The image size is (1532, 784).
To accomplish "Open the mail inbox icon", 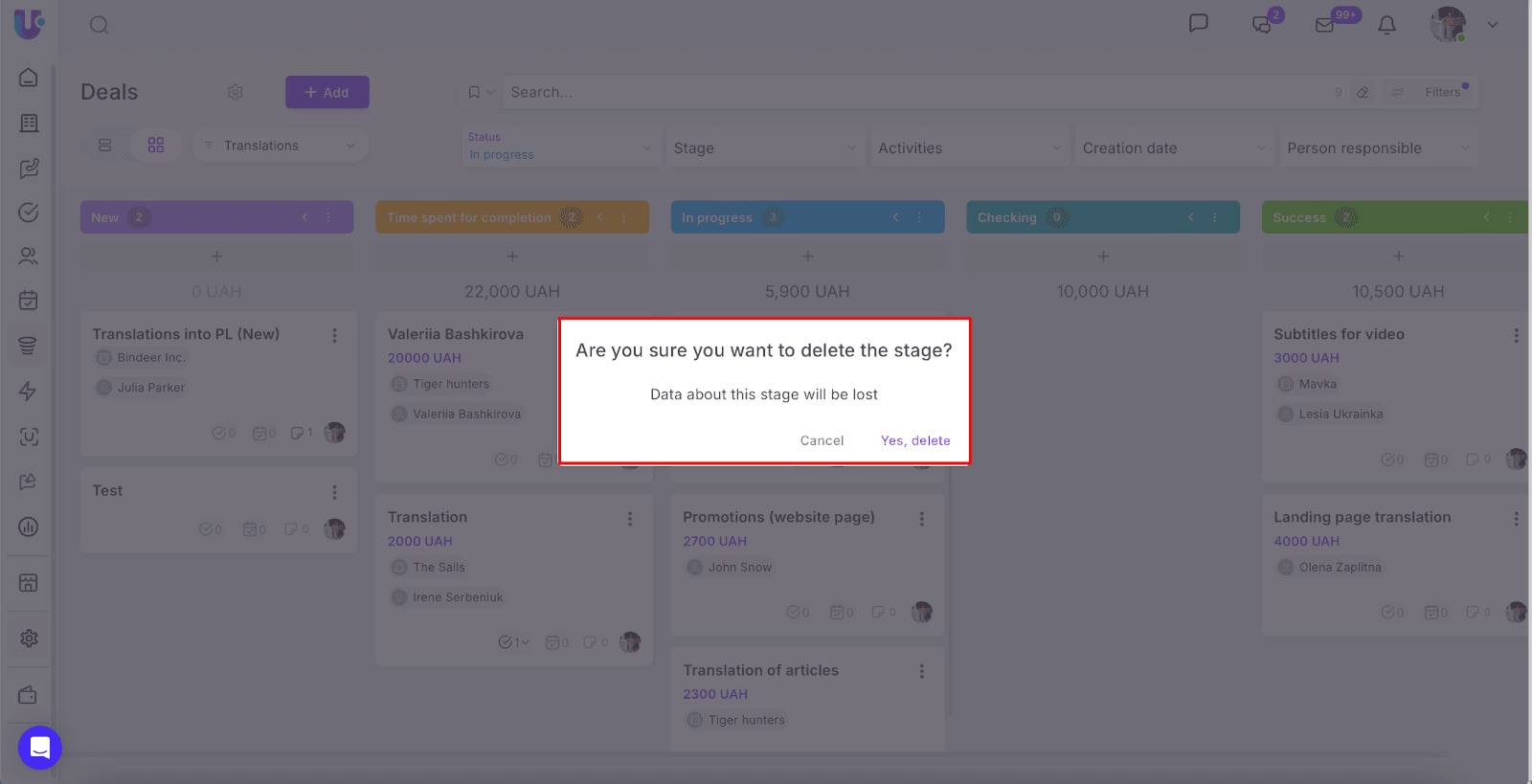I will (x=1324, y=25).
